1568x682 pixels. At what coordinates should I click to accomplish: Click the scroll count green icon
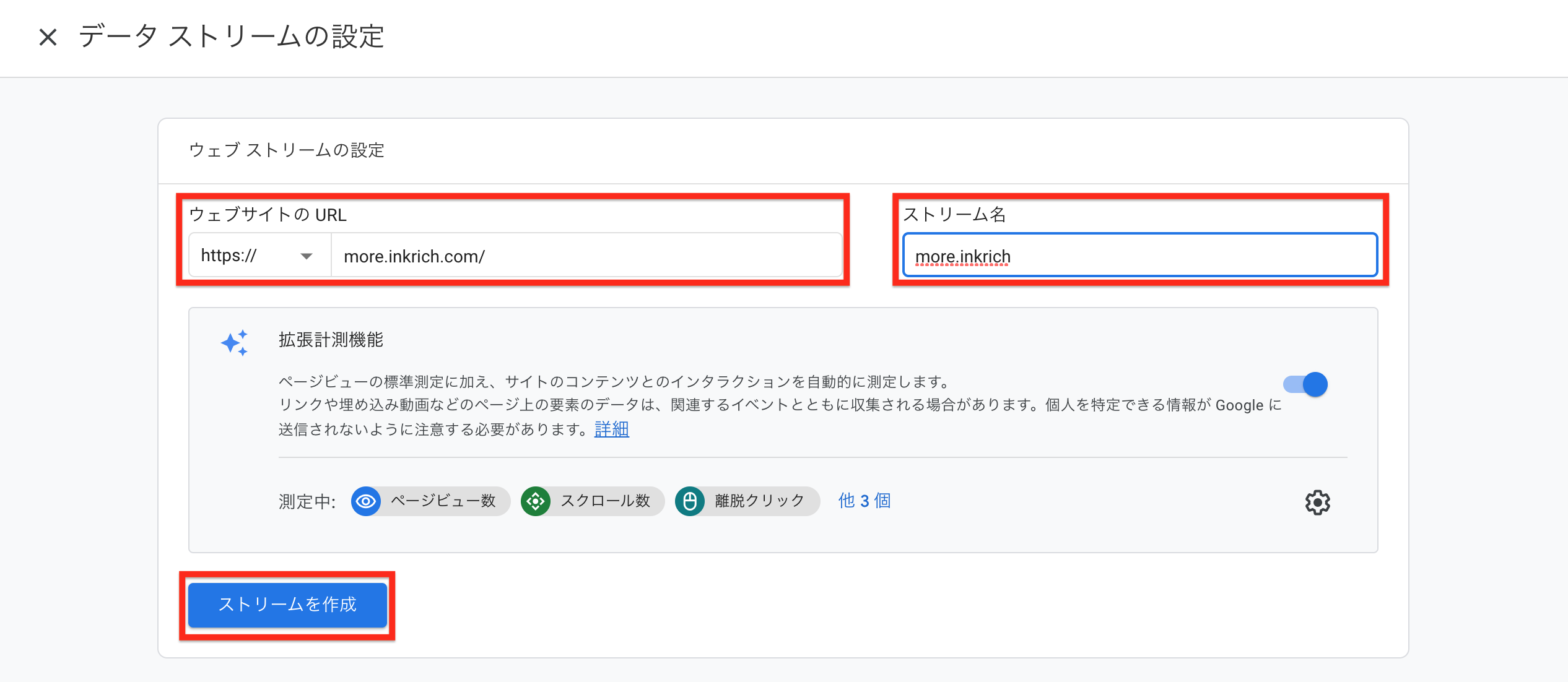click(536, 501)
